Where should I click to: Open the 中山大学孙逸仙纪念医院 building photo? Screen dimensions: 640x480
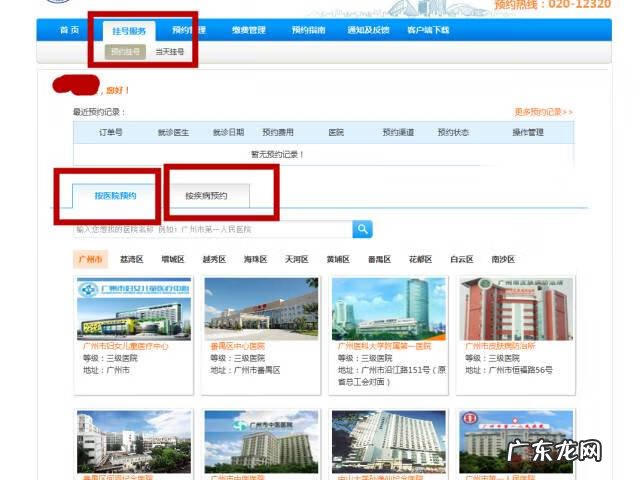(389, 442)
